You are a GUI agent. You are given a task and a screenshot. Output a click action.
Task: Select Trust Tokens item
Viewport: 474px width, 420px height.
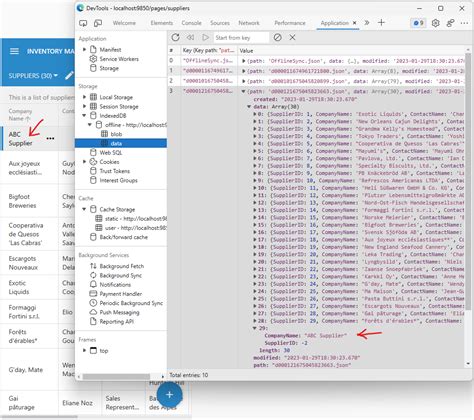[x=115, y=171]
